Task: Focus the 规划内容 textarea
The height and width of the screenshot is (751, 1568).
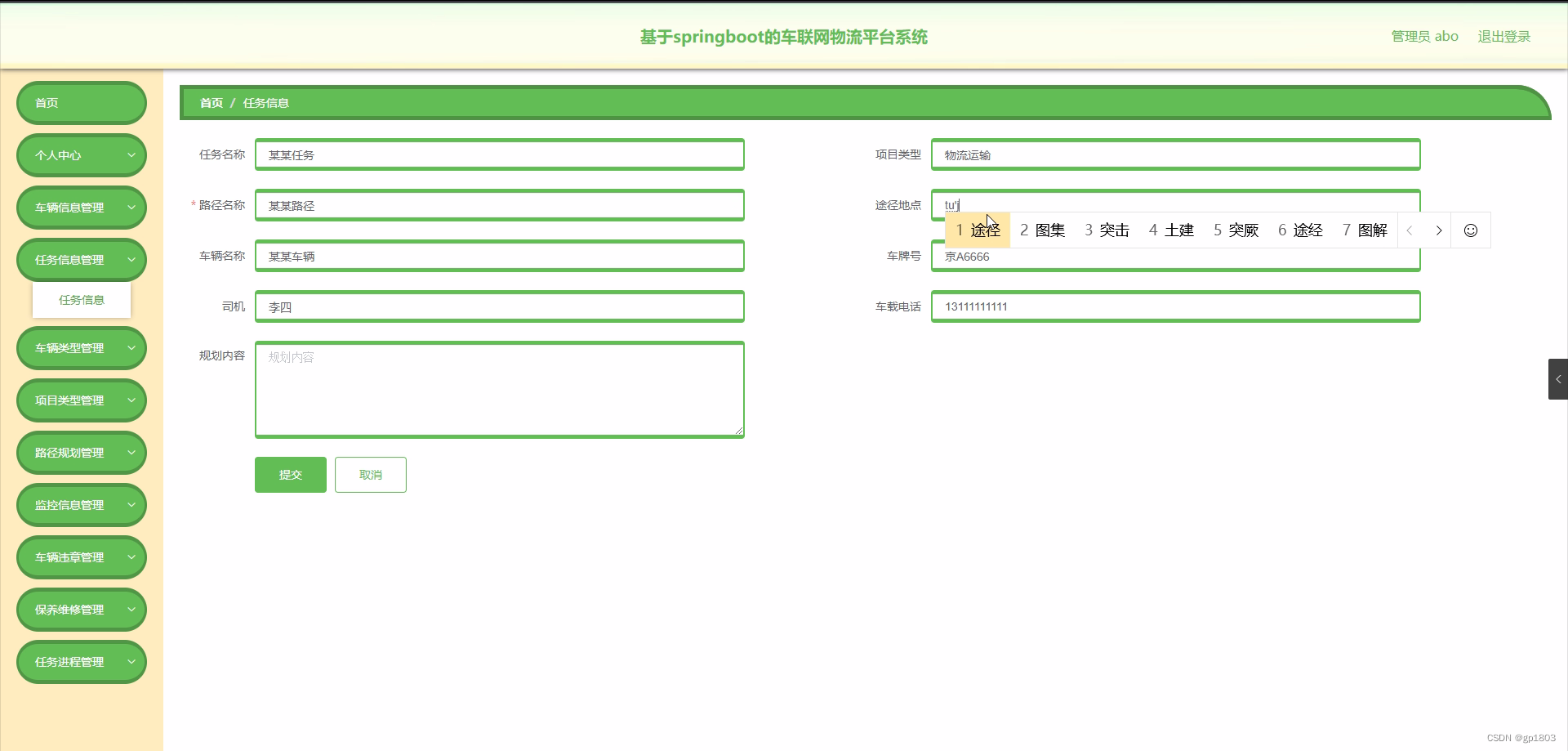Action: 500,390
